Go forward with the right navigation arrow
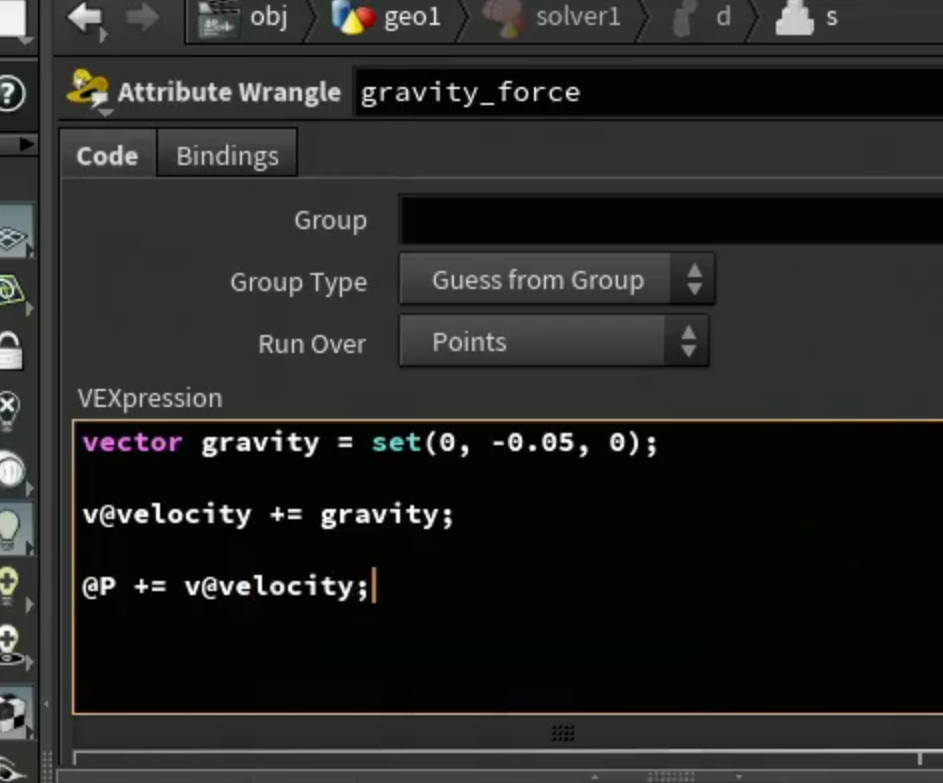Screen dimensions: 943x783 (x=143, y=17)
